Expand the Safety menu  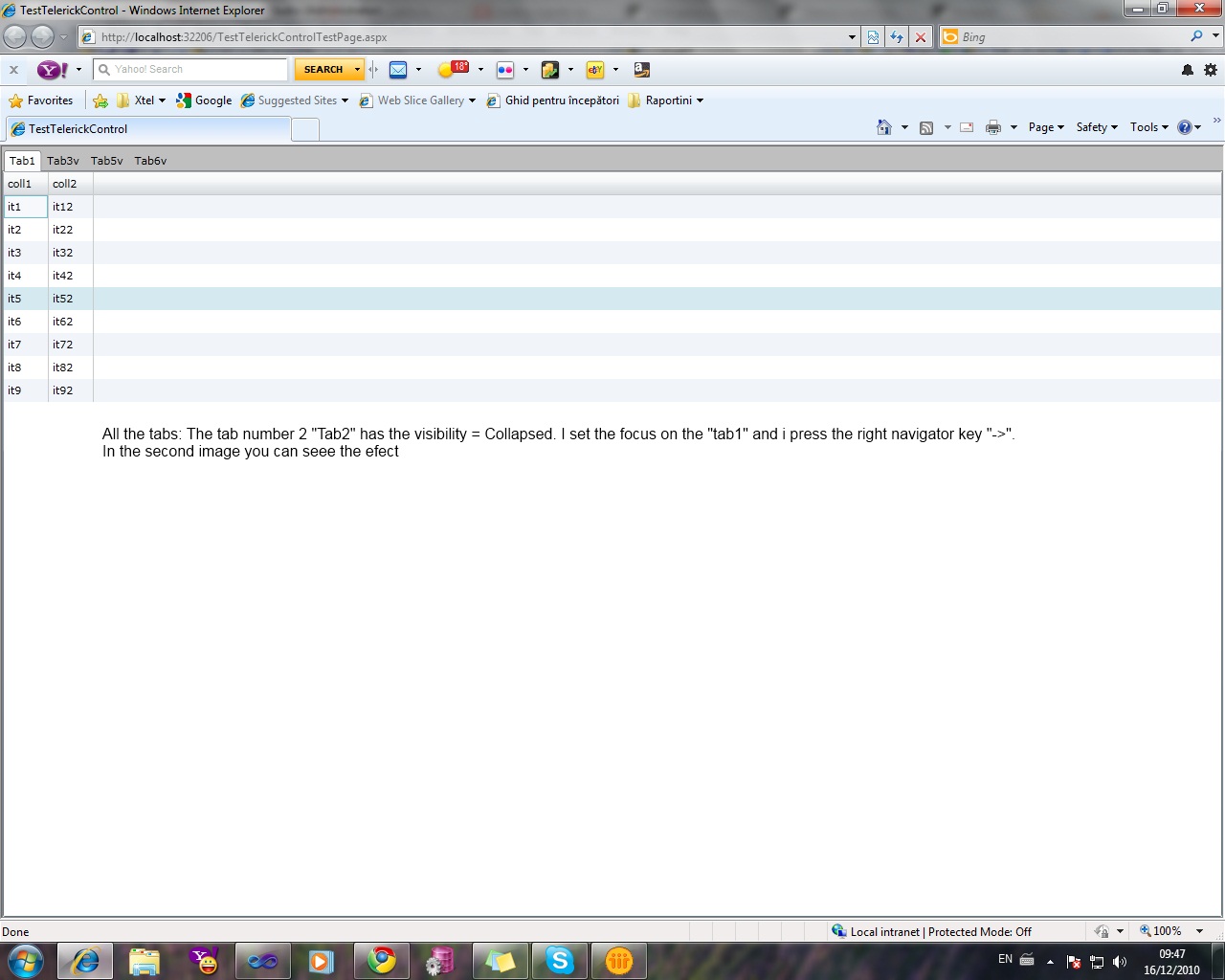(1097, 127)
